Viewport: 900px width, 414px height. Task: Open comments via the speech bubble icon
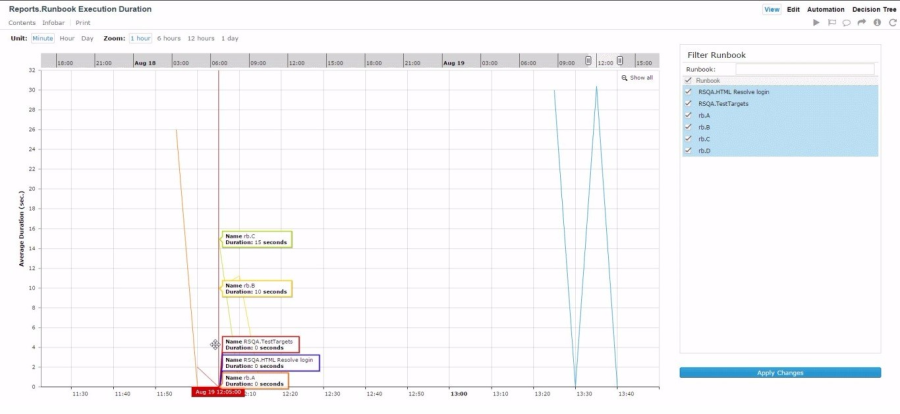(846, 22)
